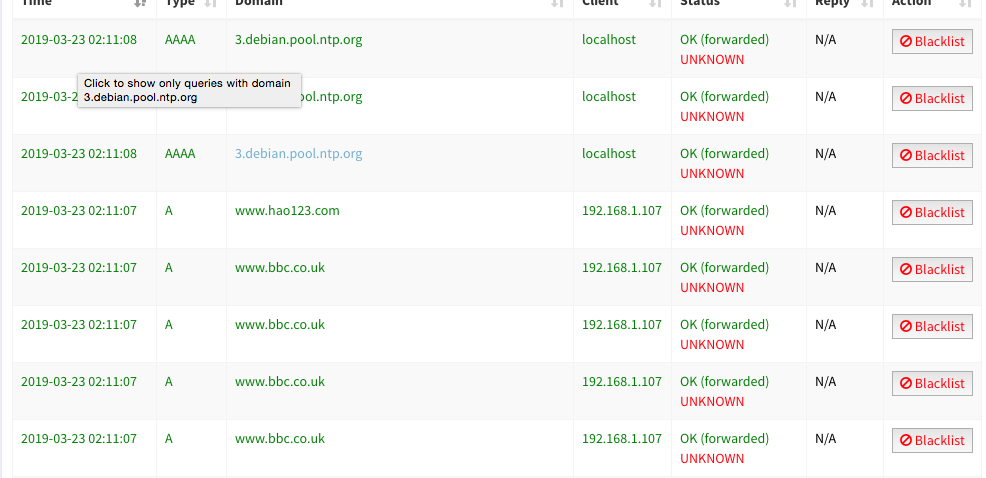Click query type A in www.hao123.com row

[x=169, y=211]
